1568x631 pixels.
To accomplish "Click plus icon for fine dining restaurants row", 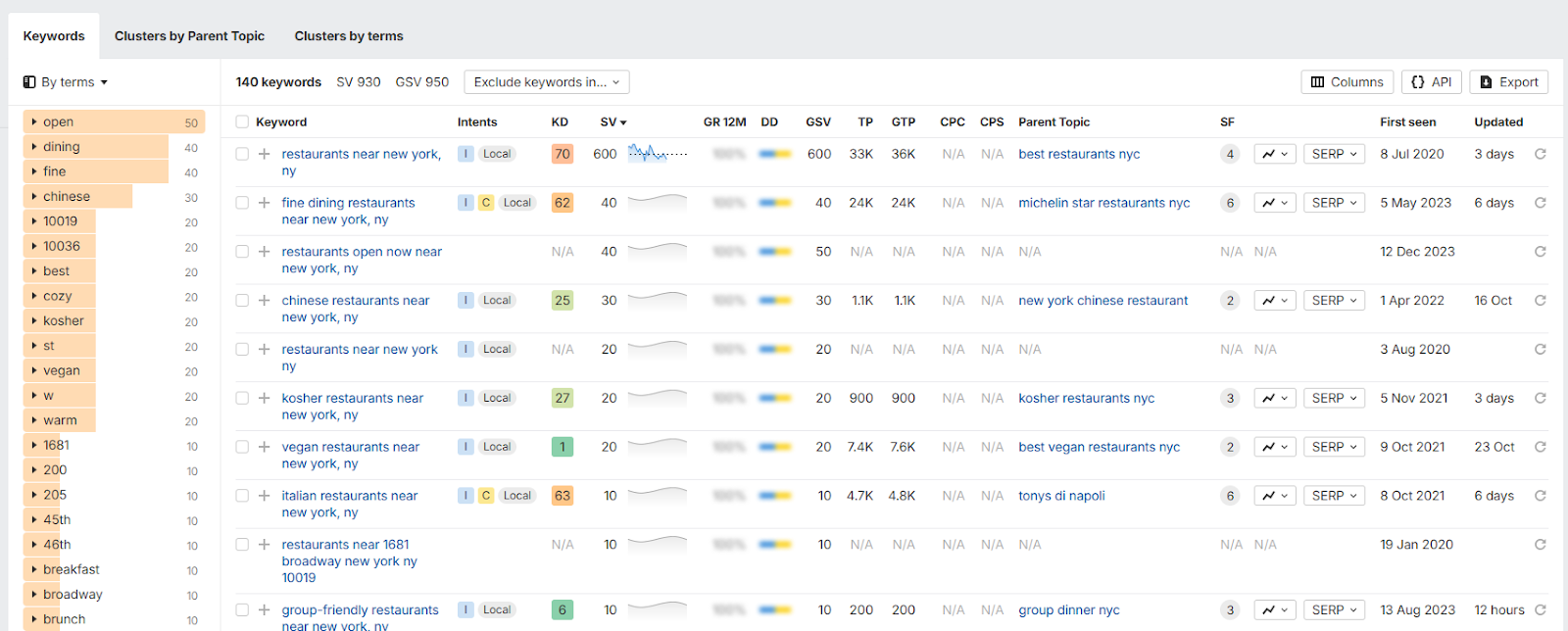I will point(264,203).
